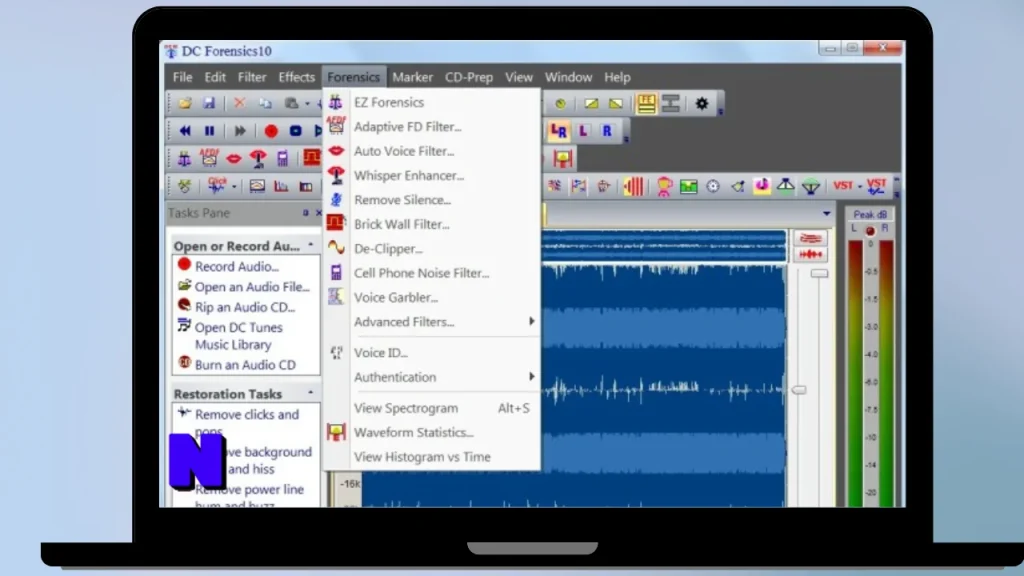Screen dimensions: 1024x576
Task: Select View Histogram vs Time
Action: point(432,456)
